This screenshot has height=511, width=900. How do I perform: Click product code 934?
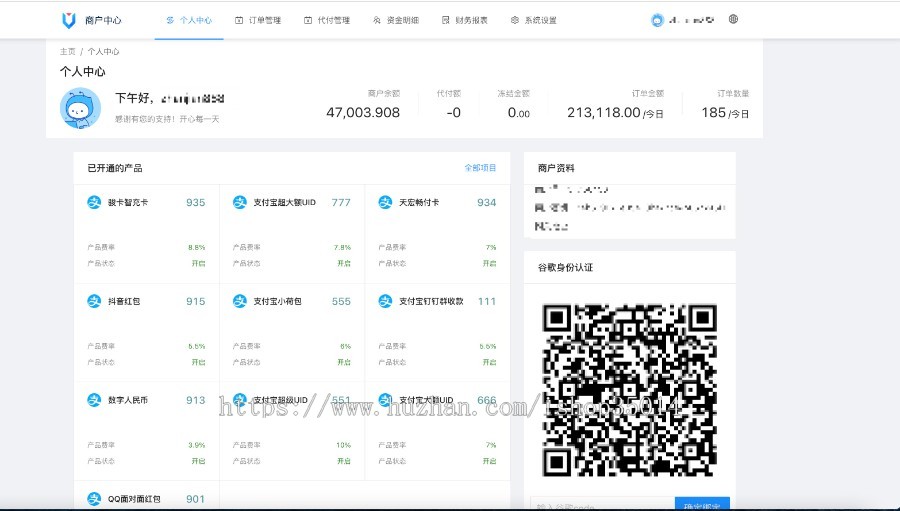(x=486, y=202)
